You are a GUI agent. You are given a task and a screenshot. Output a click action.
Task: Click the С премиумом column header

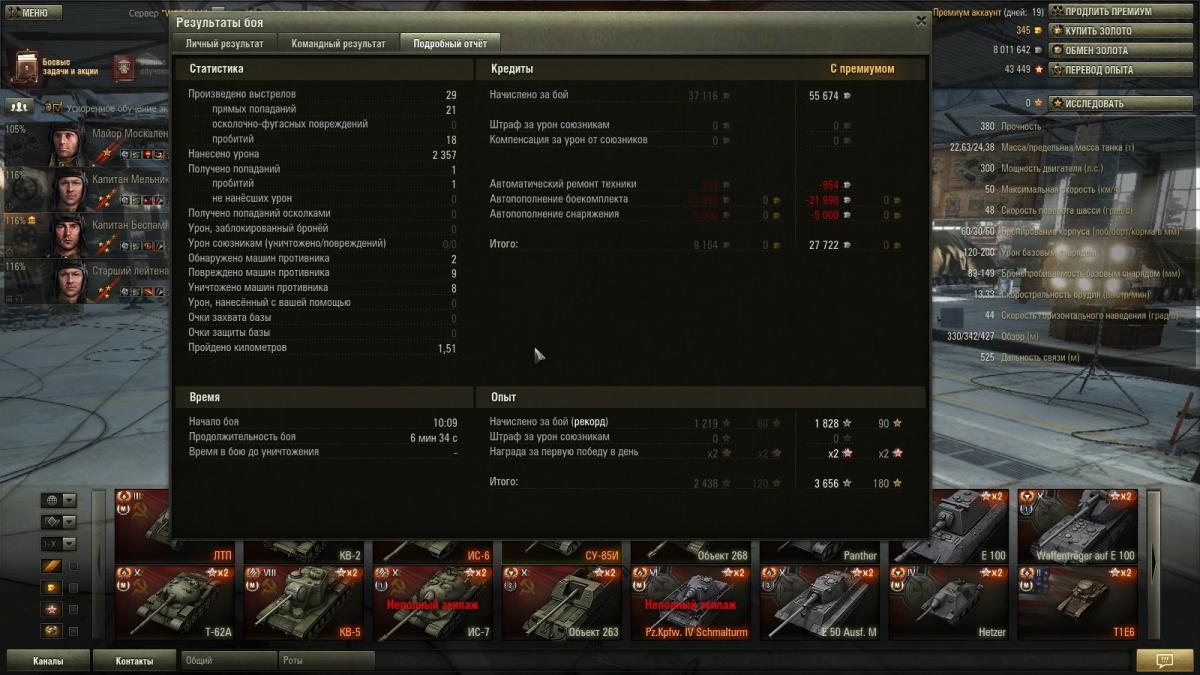coord(862,69)
